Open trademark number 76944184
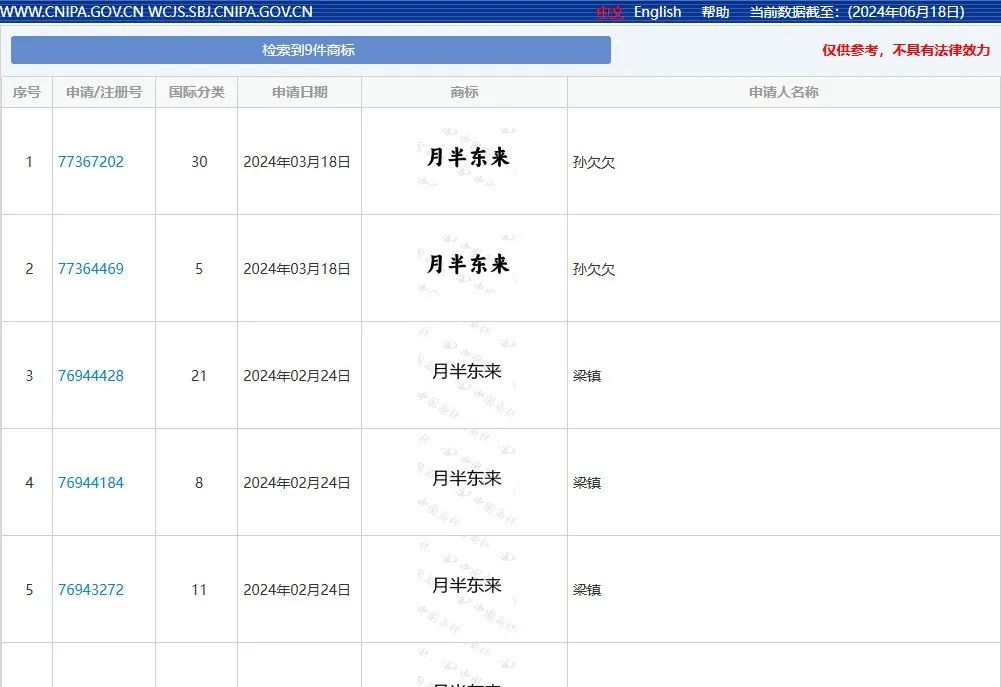The height and width of the screenshot is (687, 1001). pyautogui.click(x=91, y=483)
